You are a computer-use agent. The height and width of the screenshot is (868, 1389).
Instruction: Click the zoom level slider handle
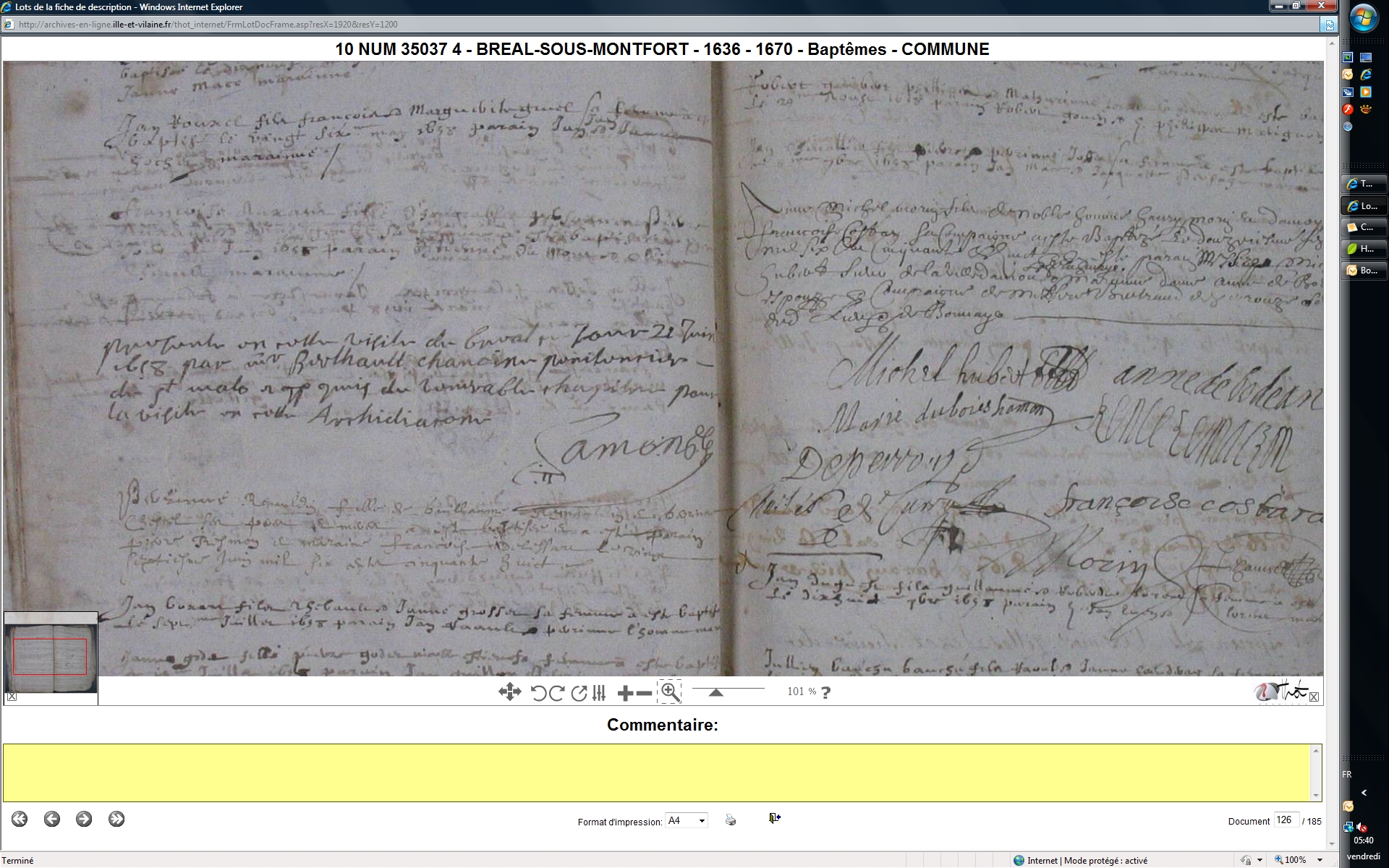point(715,693)
